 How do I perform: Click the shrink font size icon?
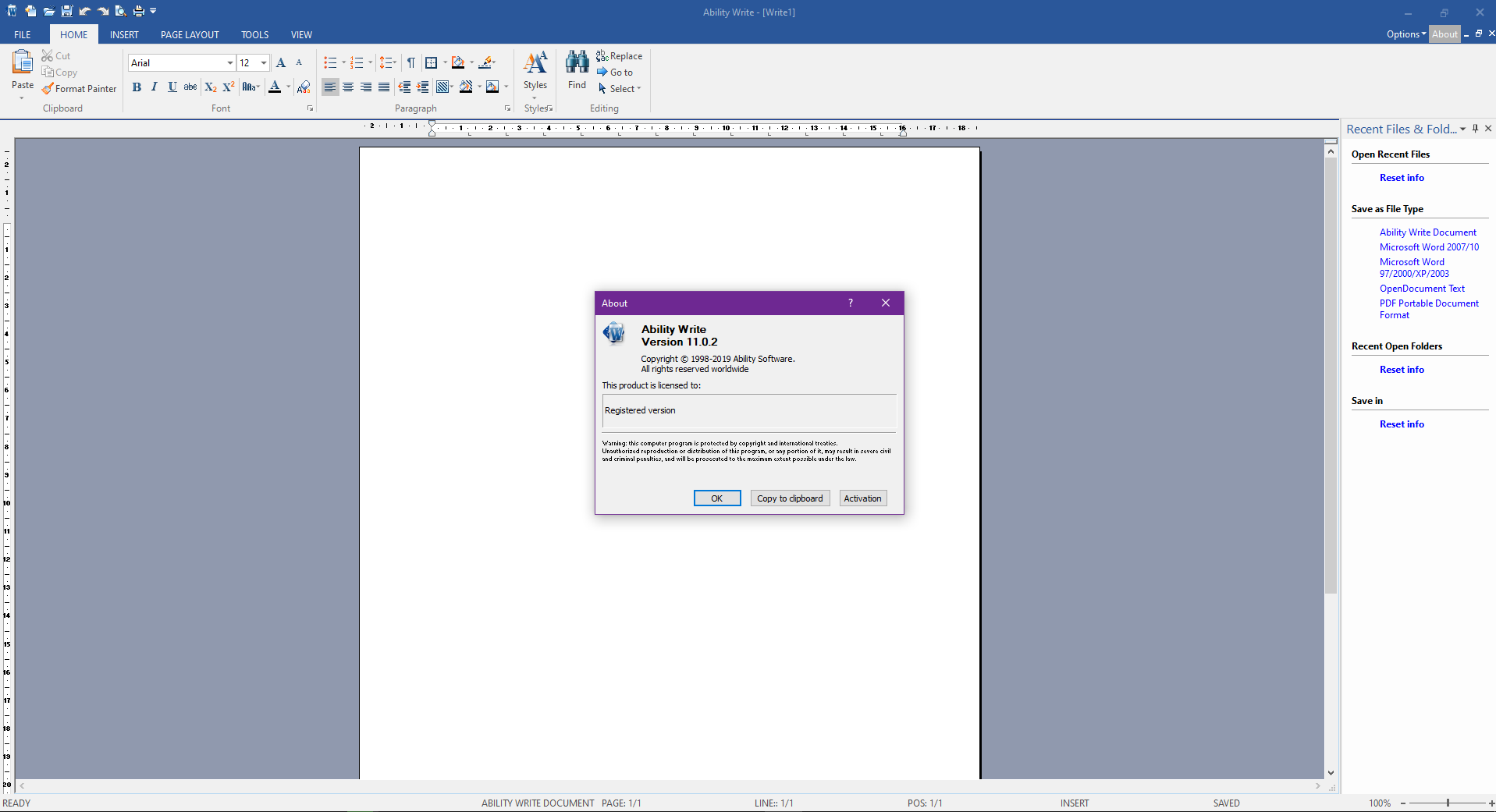299,62
